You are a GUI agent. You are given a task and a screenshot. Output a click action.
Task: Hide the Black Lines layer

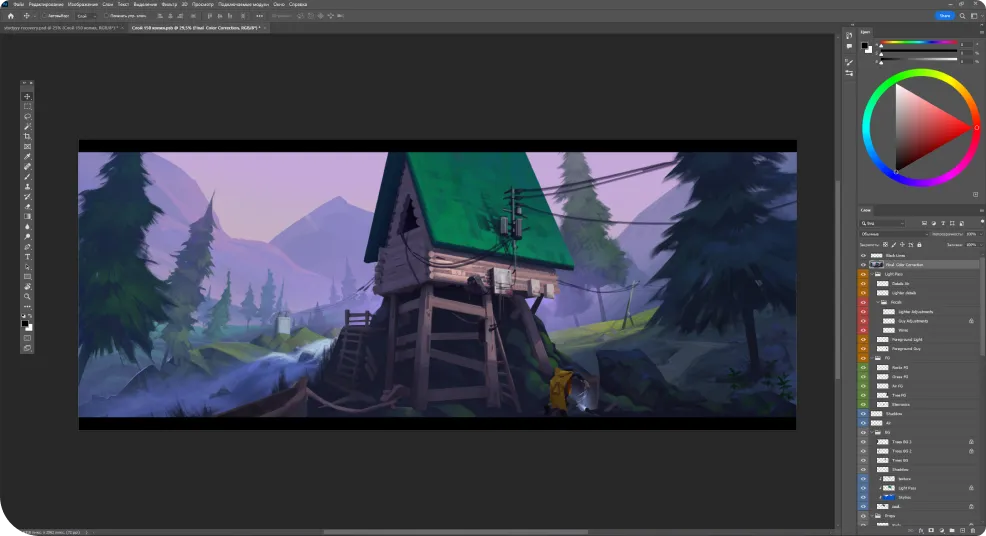pos(863,256)
